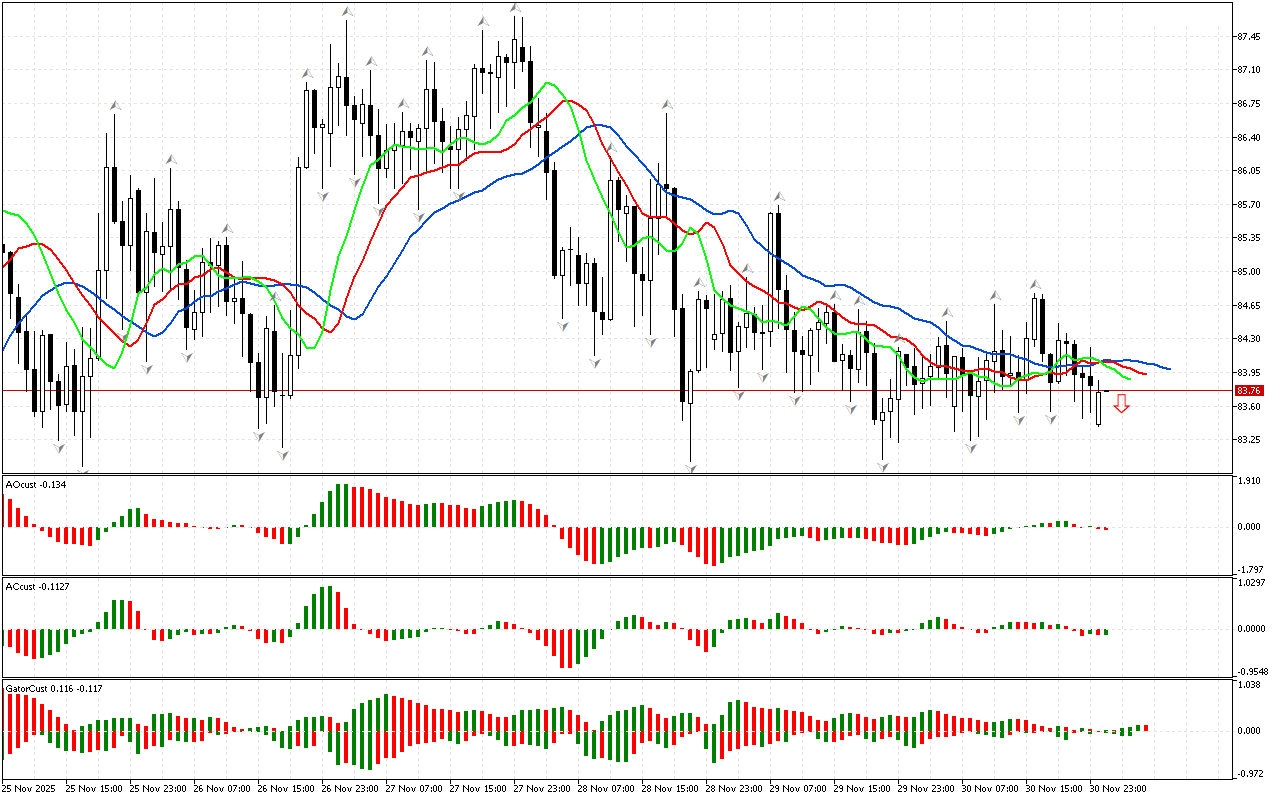Image resolution: width=1280 pixels, height=800 pixels.
Task: Click the -0.972 scale value in GatorCust panel
Action: 1248,774
